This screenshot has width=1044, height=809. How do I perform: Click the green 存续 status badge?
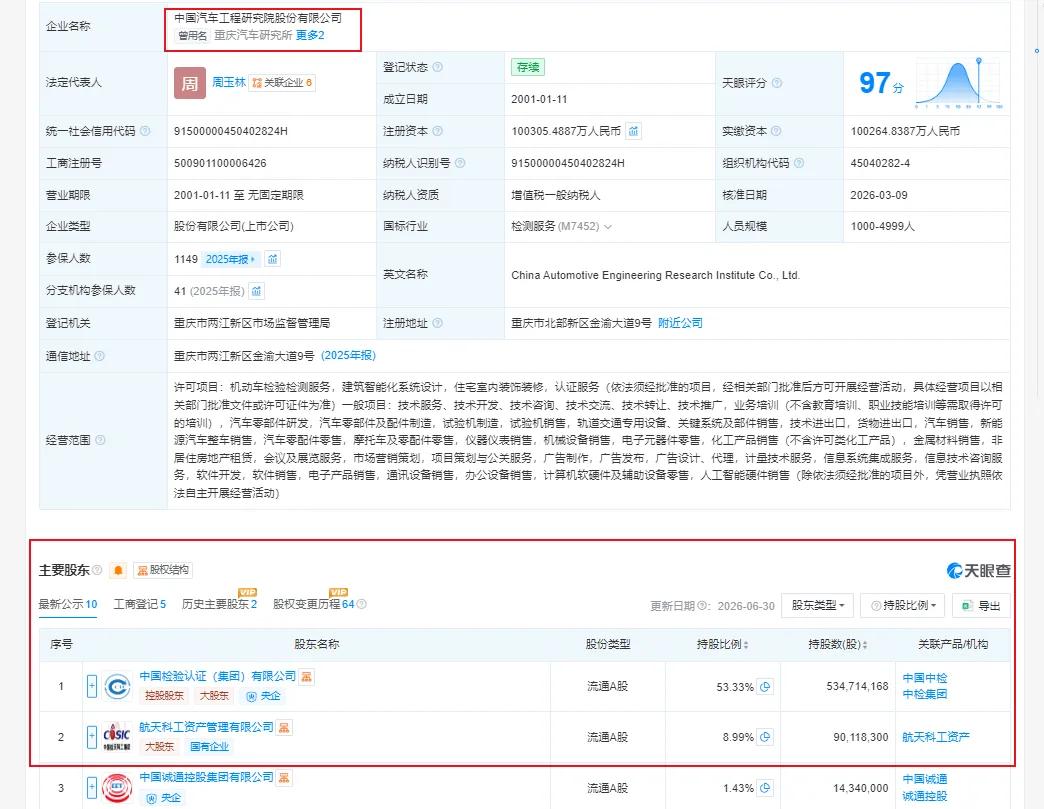pyautogui.click(x=528, y=67)
